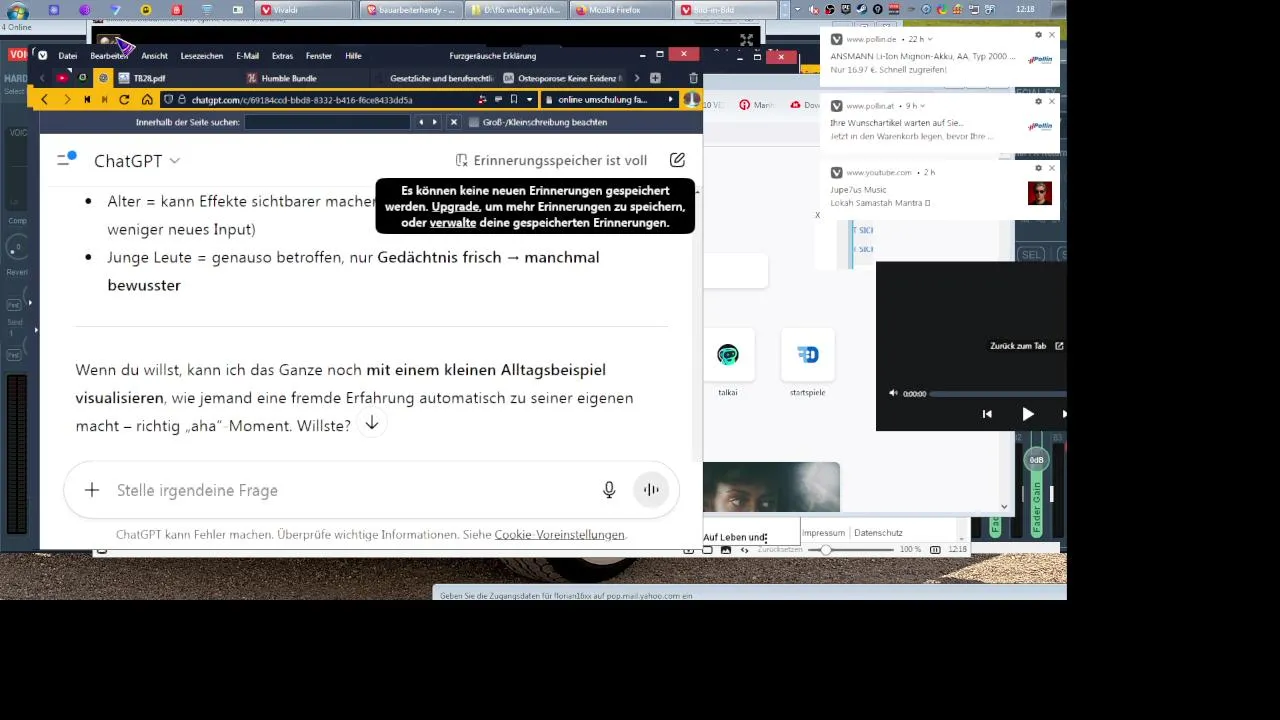Click the Datenschutz link
Viewport: 1280px width, 720px height.
click(x=878, y=533)
